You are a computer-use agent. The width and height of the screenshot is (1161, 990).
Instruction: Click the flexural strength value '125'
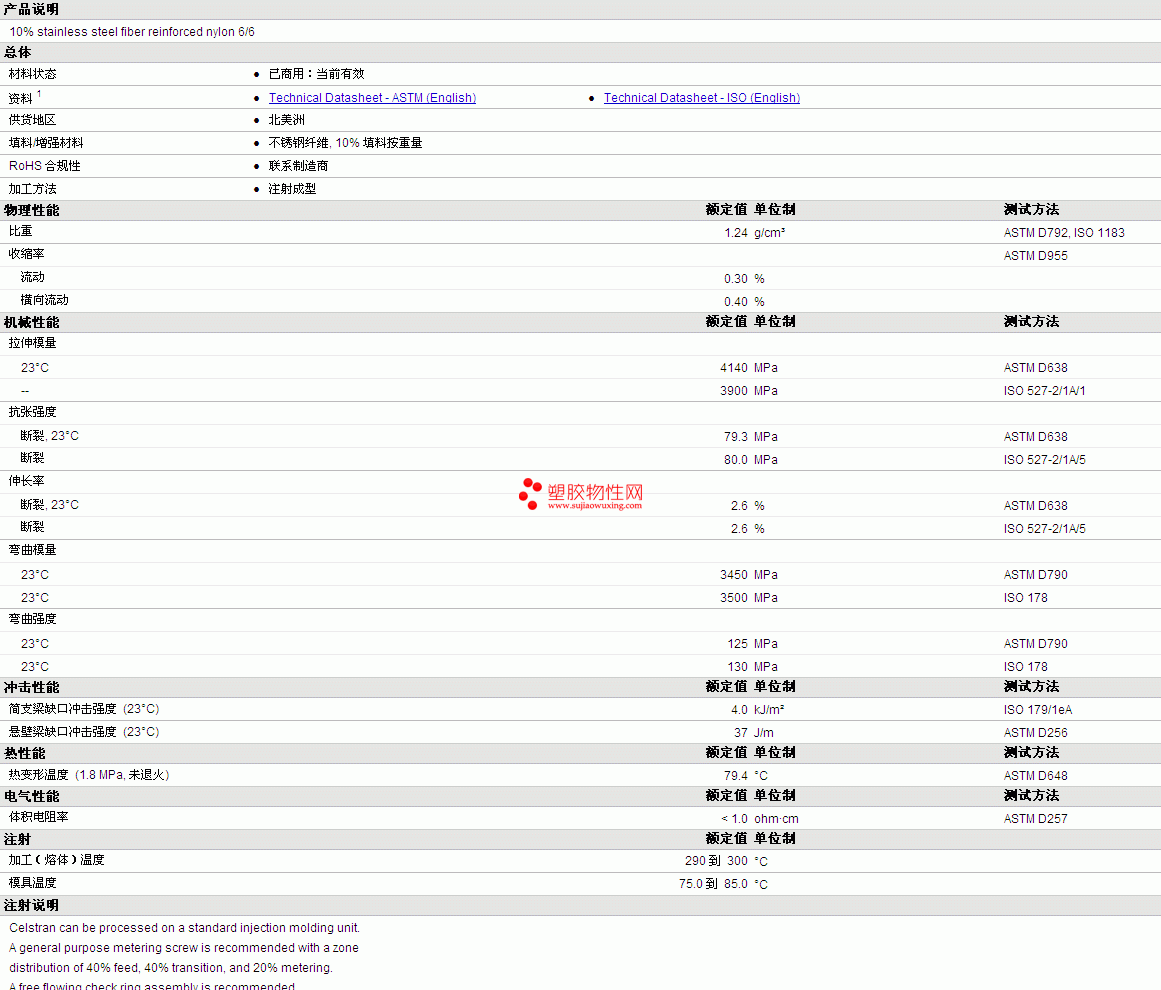737,643
